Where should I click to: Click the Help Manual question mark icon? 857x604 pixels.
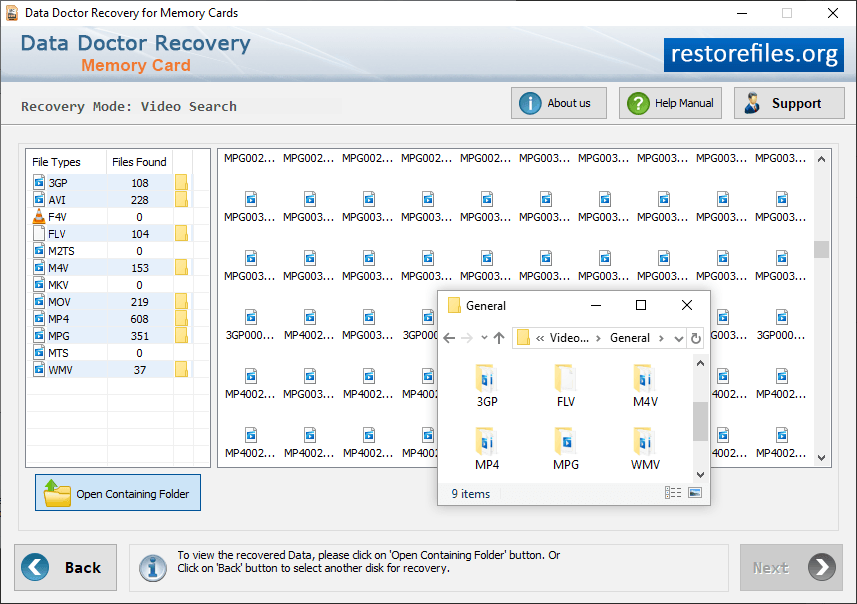[x=638, y=103]
